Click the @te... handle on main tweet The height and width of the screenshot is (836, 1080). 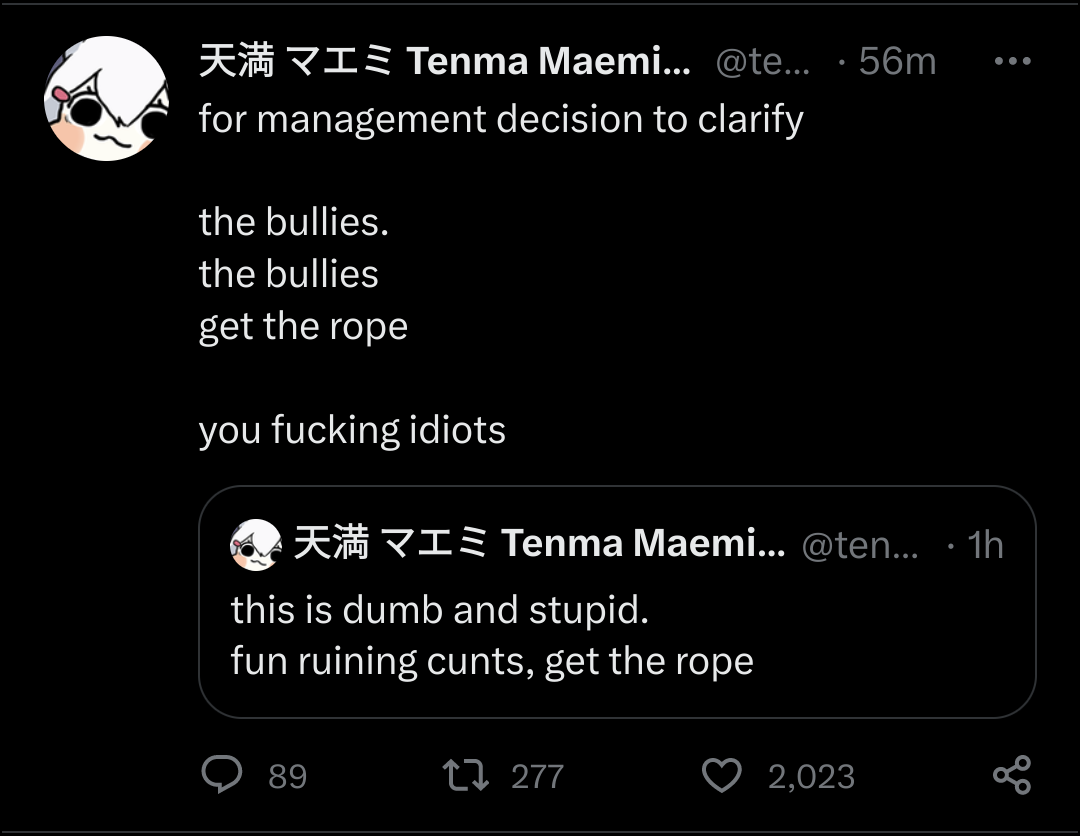click(763, 62)
